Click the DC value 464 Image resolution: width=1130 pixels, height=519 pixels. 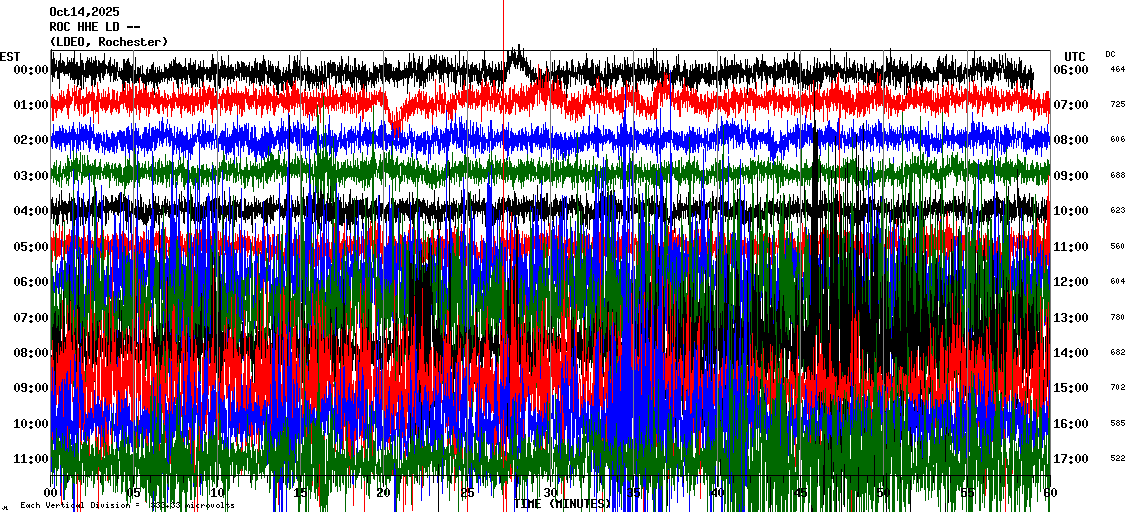1117,70
